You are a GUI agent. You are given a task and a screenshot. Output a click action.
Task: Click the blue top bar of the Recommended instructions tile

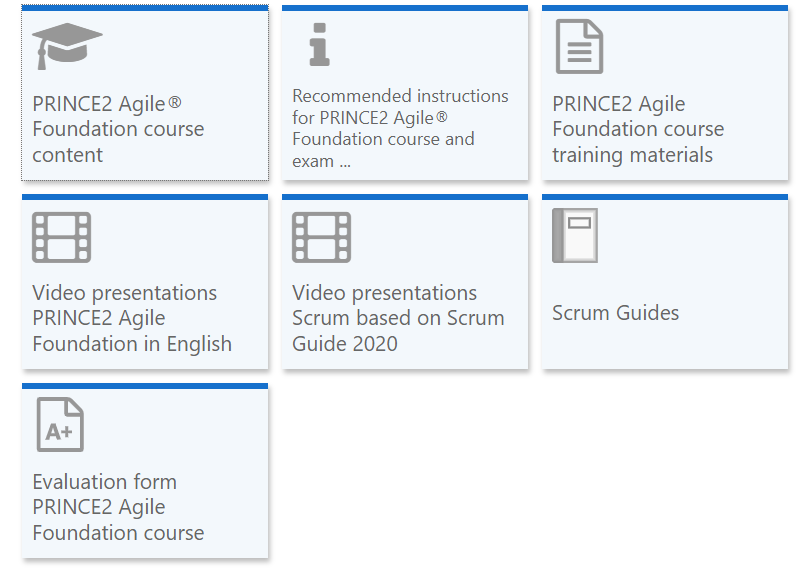[405, 8]
